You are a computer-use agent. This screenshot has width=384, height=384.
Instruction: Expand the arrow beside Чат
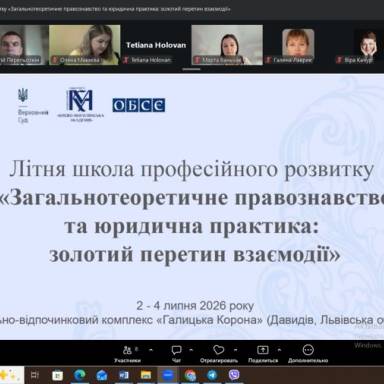191,350
